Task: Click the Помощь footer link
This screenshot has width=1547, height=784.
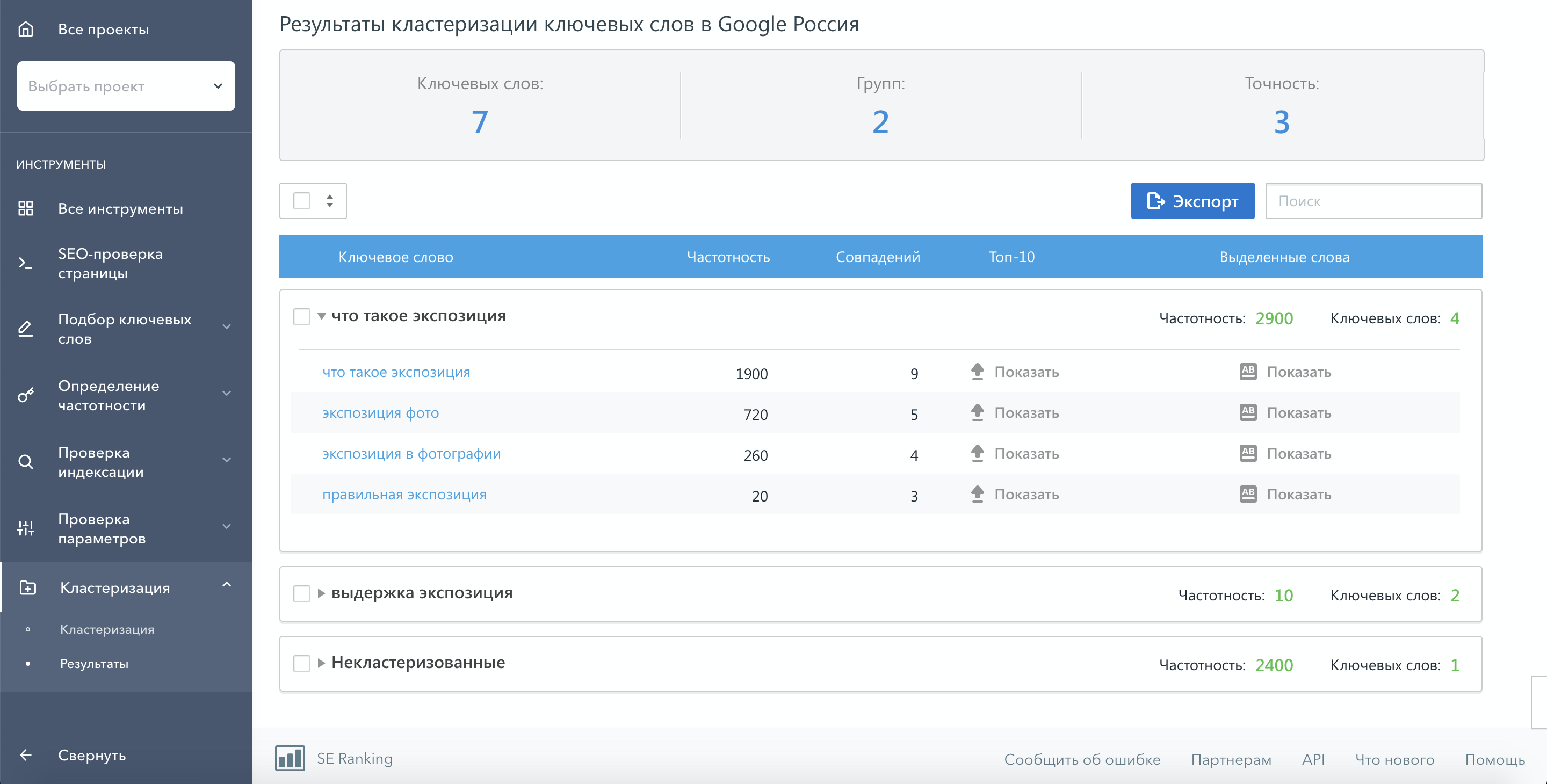Action: pyautogui.click(x=1495, y=759)
